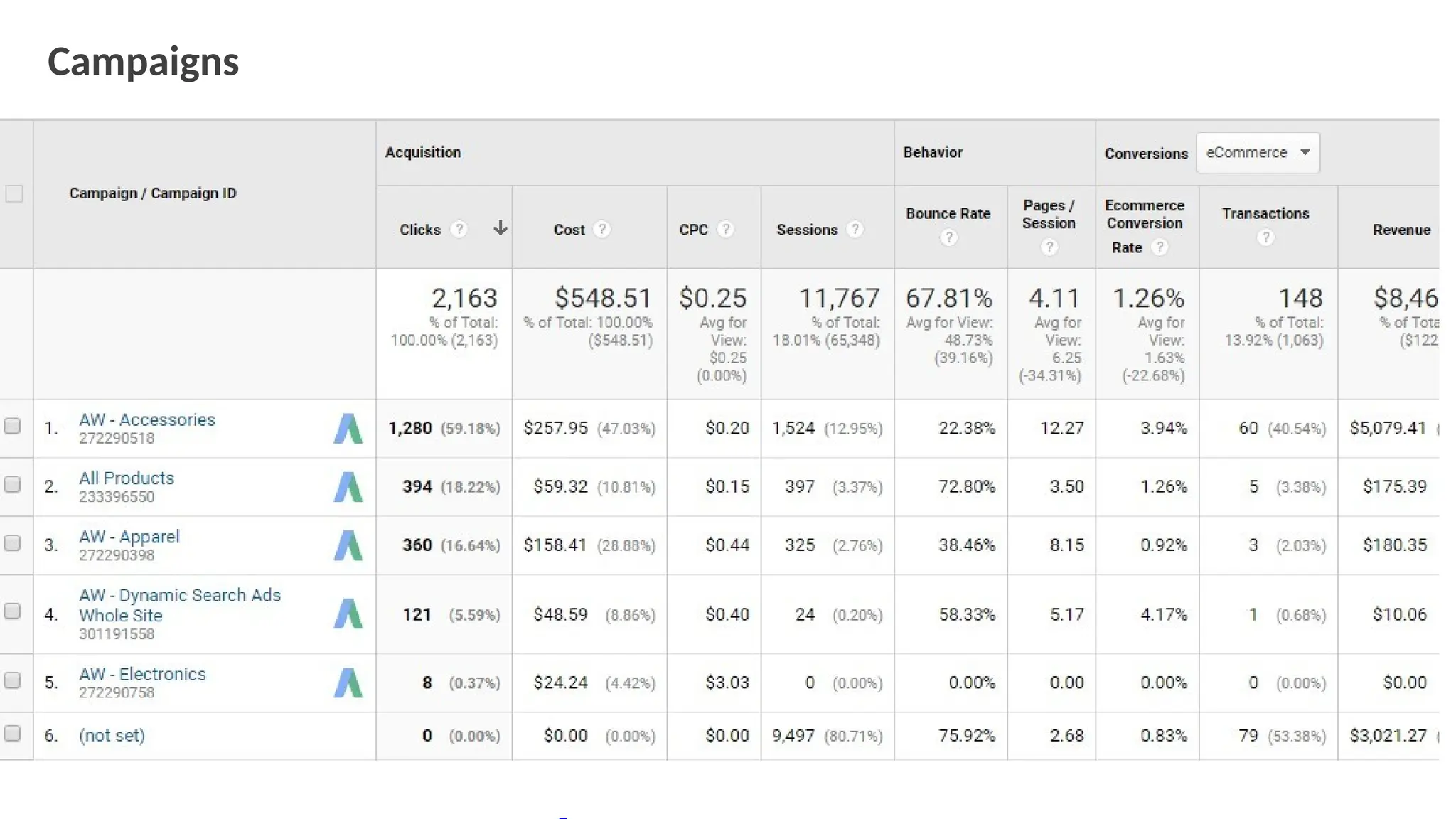Viewport: 1456px width, 819px height.
Task: Open the eCommerce conversions dropdown
Action: point(1258,153)
